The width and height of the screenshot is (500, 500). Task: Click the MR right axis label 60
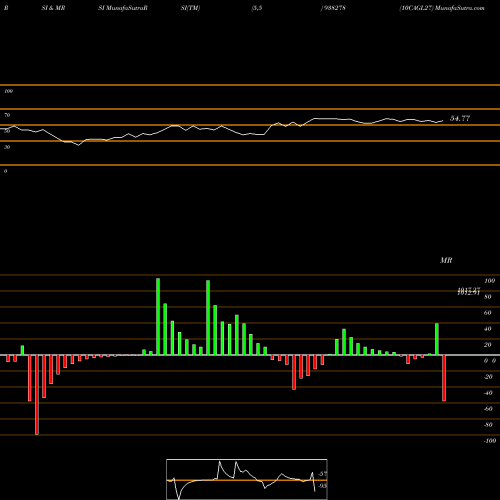[487, 313]
